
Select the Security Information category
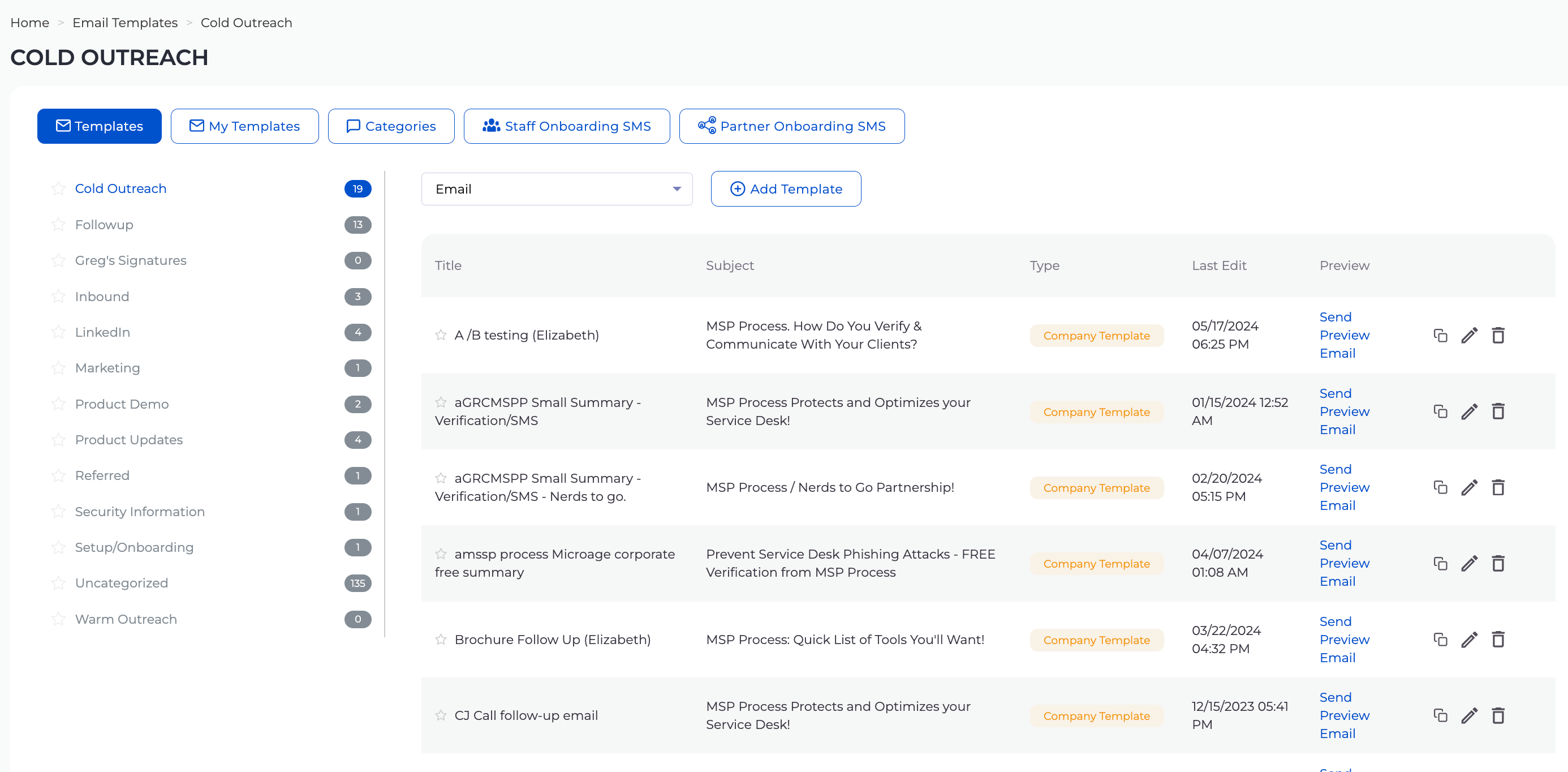139,512
